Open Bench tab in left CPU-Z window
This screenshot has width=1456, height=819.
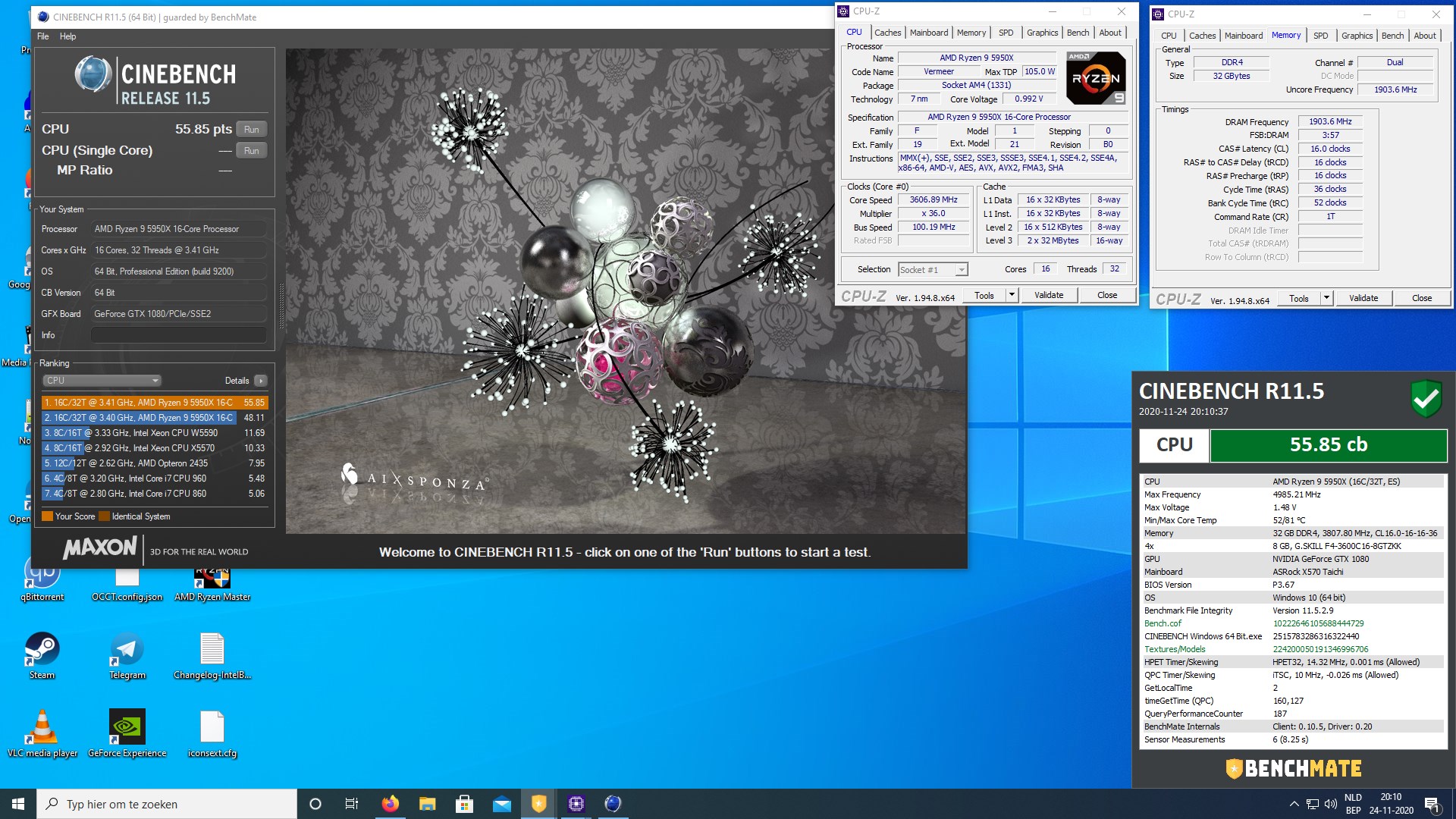point(1078,33)
